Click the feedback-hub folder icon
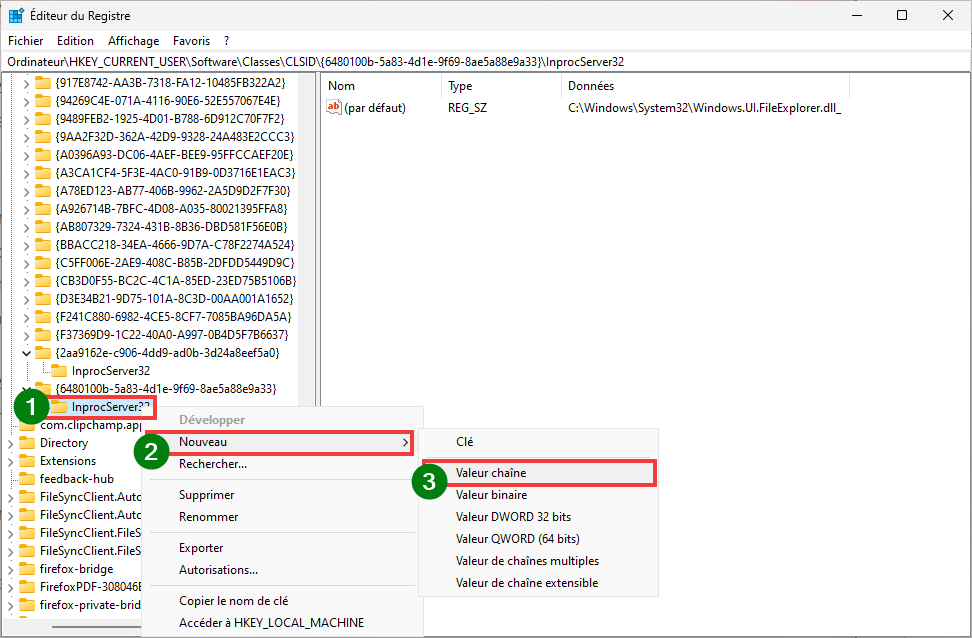 27,479
